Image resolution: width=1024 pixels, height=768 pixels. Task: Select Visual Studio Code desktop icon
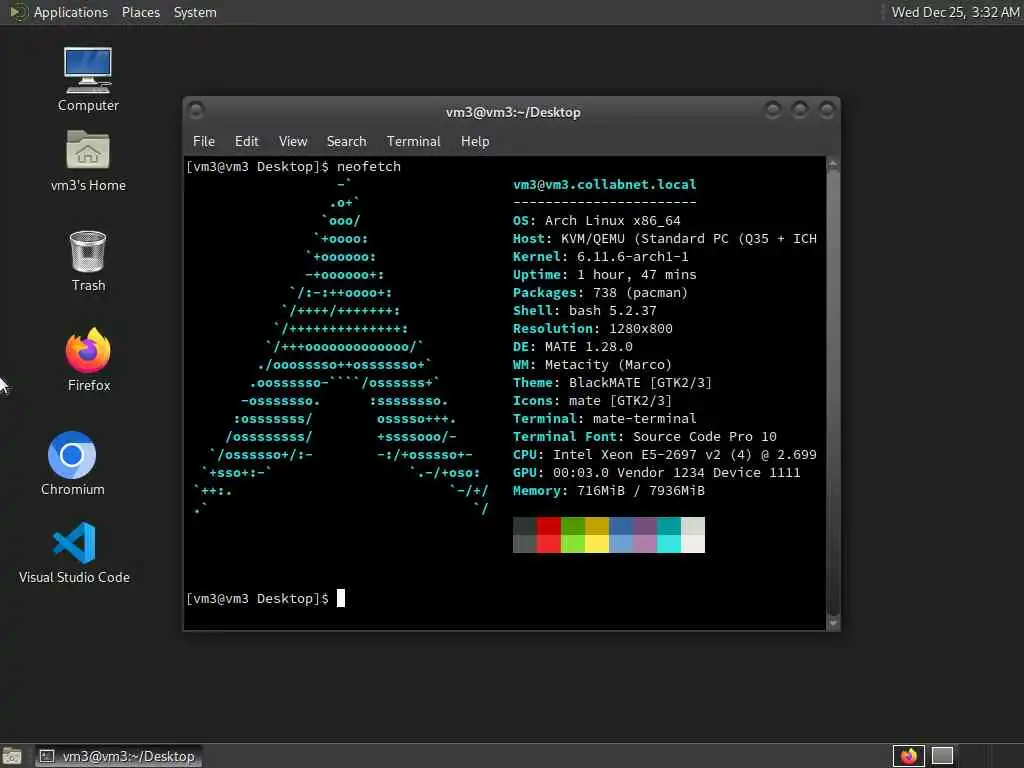(74, 552)
